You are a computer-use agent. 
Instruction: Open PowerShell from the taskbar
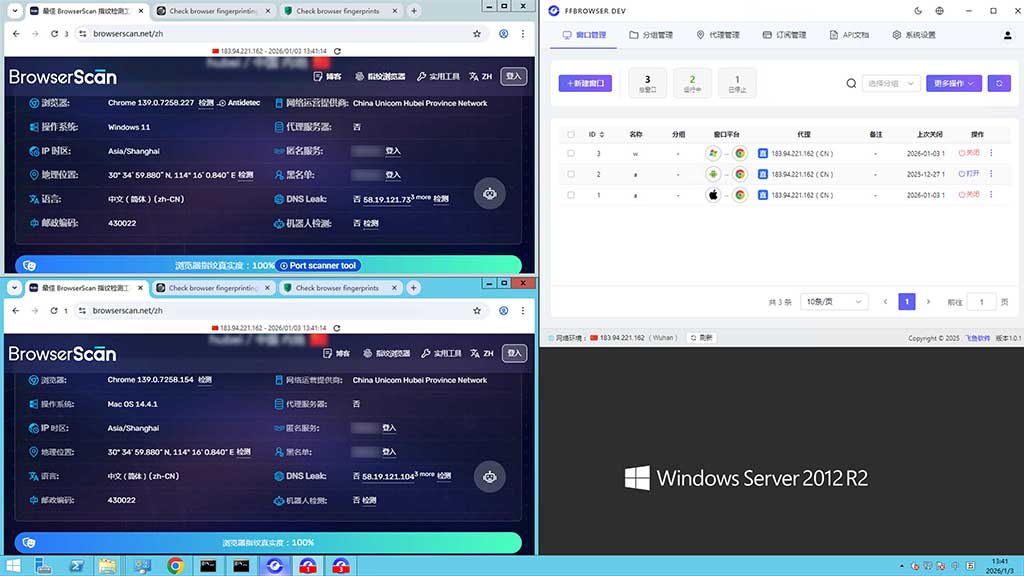coord(76,566)
